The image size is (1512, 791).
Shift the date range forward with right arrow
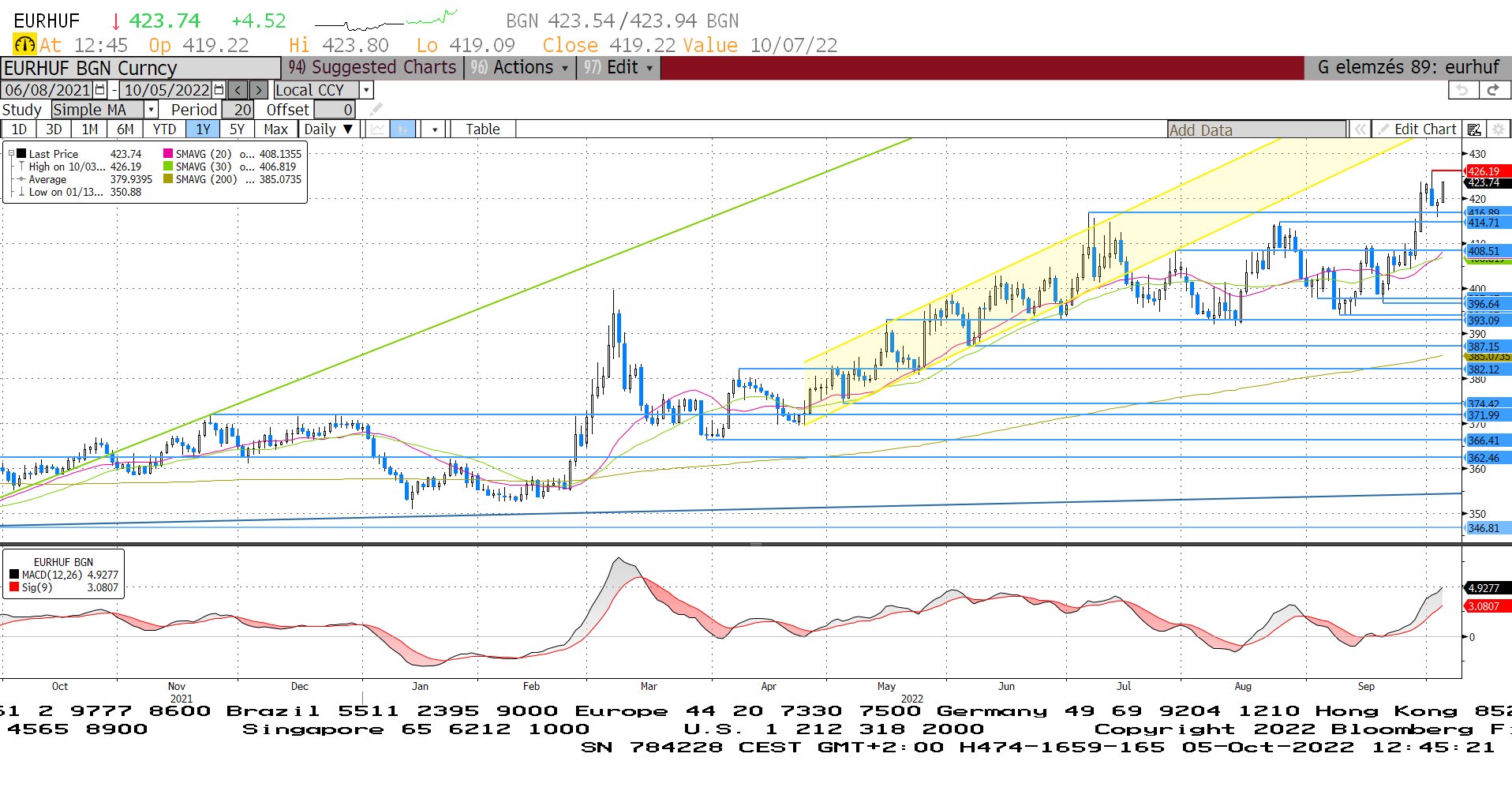point(259,90)
